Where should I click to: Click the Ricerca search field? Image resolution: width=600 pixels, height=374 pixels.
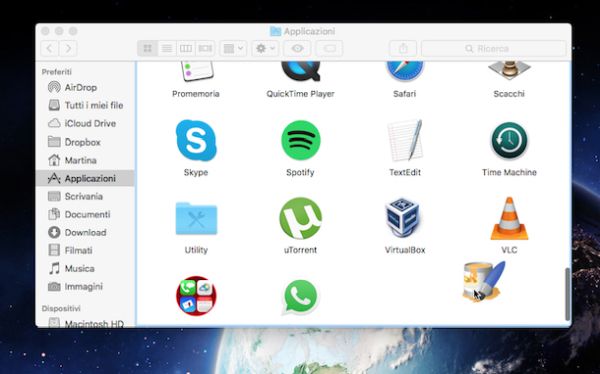click(x=494, y=49)
